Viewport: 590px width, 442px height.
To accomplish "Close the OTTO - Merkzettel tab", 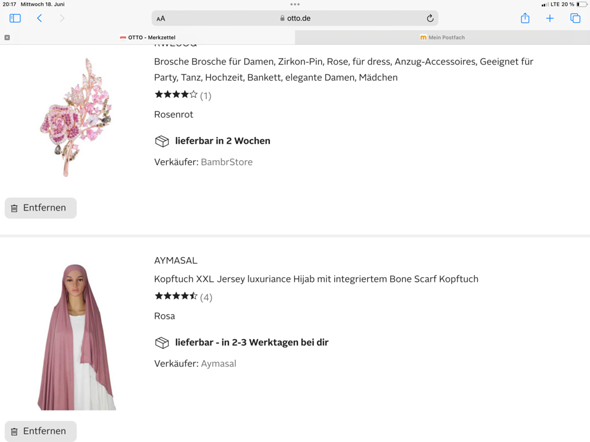I will pos(7,37).
